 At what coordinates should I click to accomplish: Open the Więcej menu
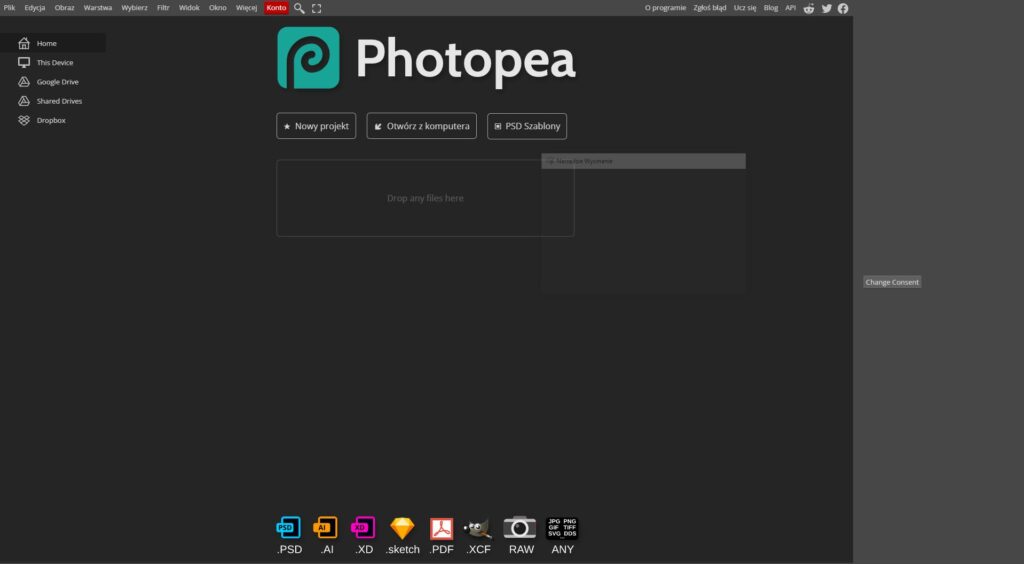[x=246, y=8]
